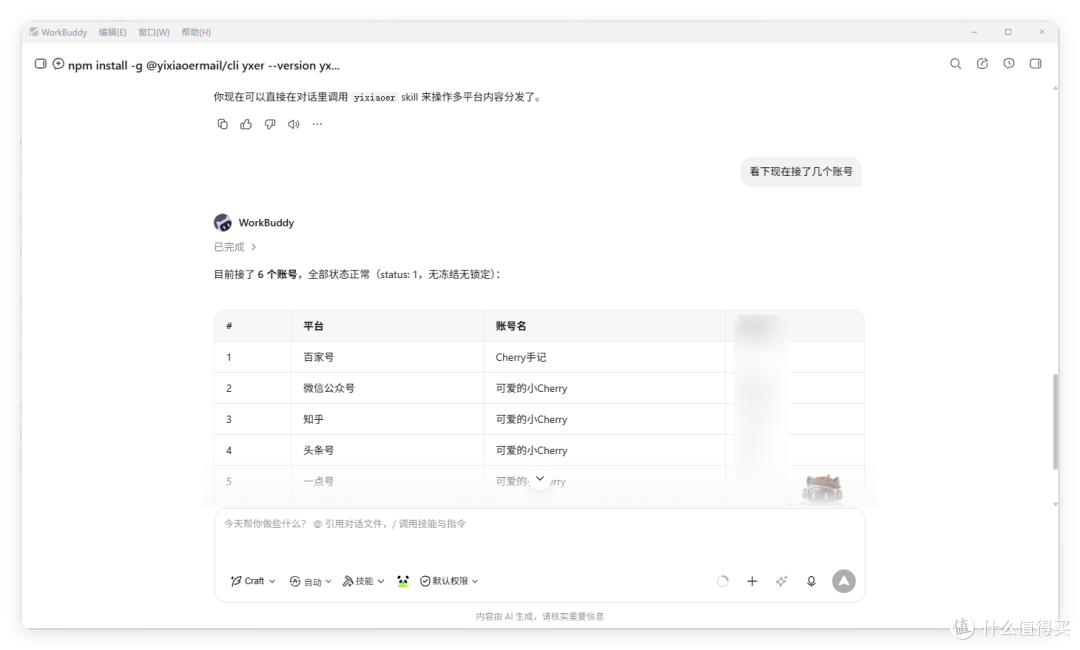
Task: Open the 自动 model dropdown
Action: (311, 581)
